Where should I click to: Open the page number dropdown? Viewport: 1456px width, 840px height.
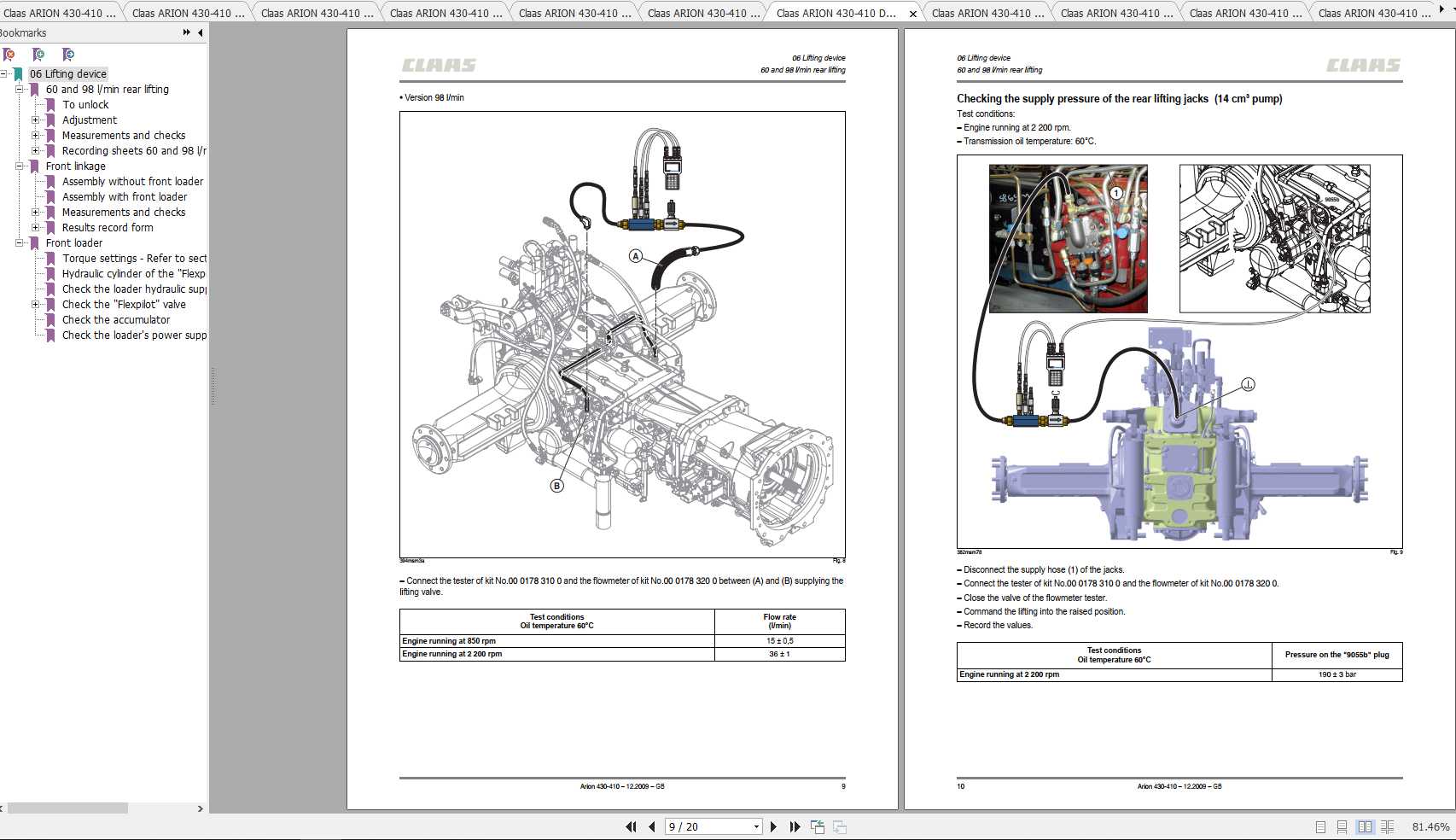756,826
